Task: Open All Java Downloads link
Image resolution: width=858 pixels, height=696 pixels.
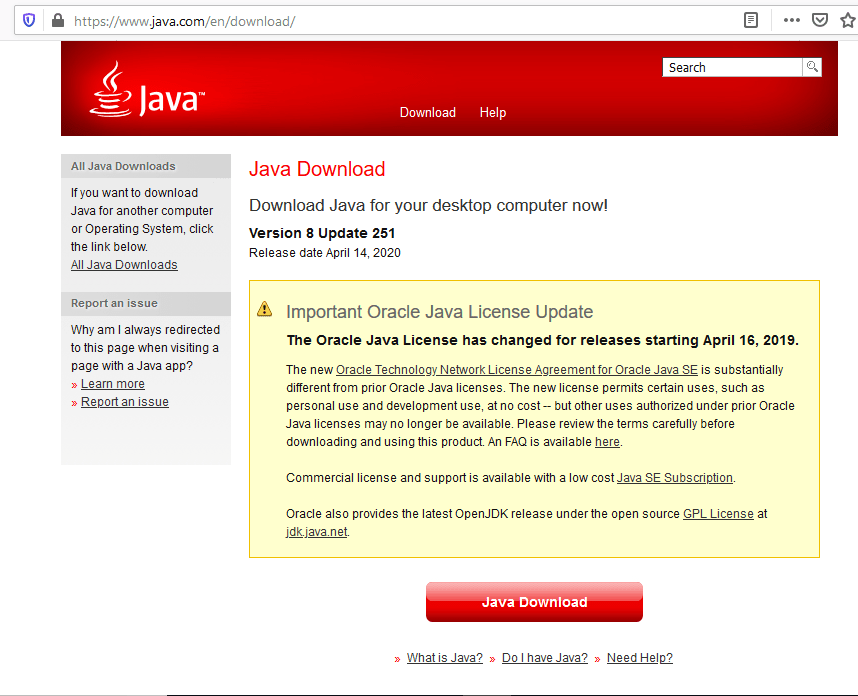Action: pos(123,264)
